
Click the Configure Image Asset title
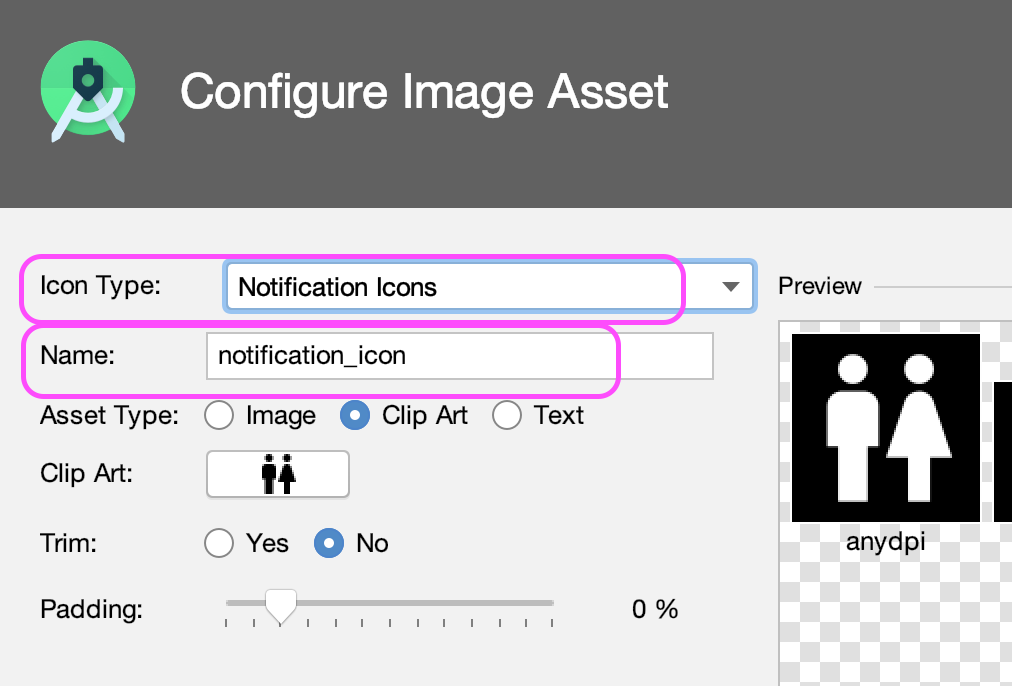[x=423, y=92]
